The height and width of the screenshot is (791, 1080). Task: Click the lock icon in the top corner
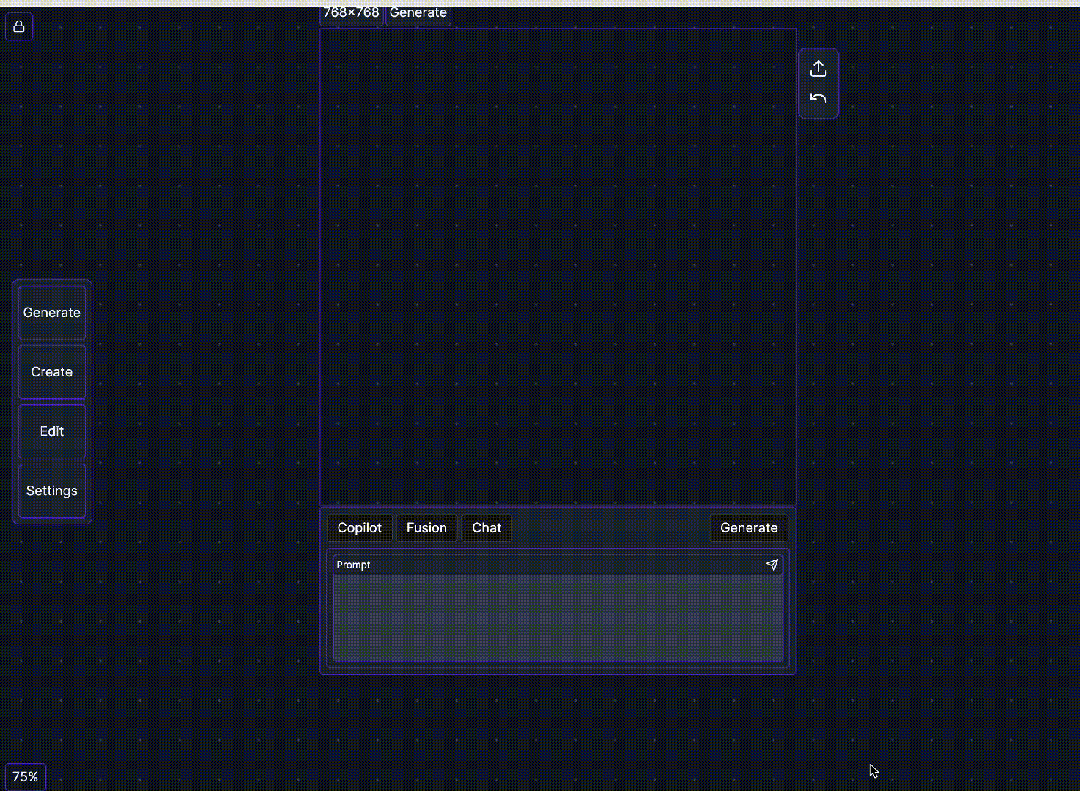tap(19, 27)
